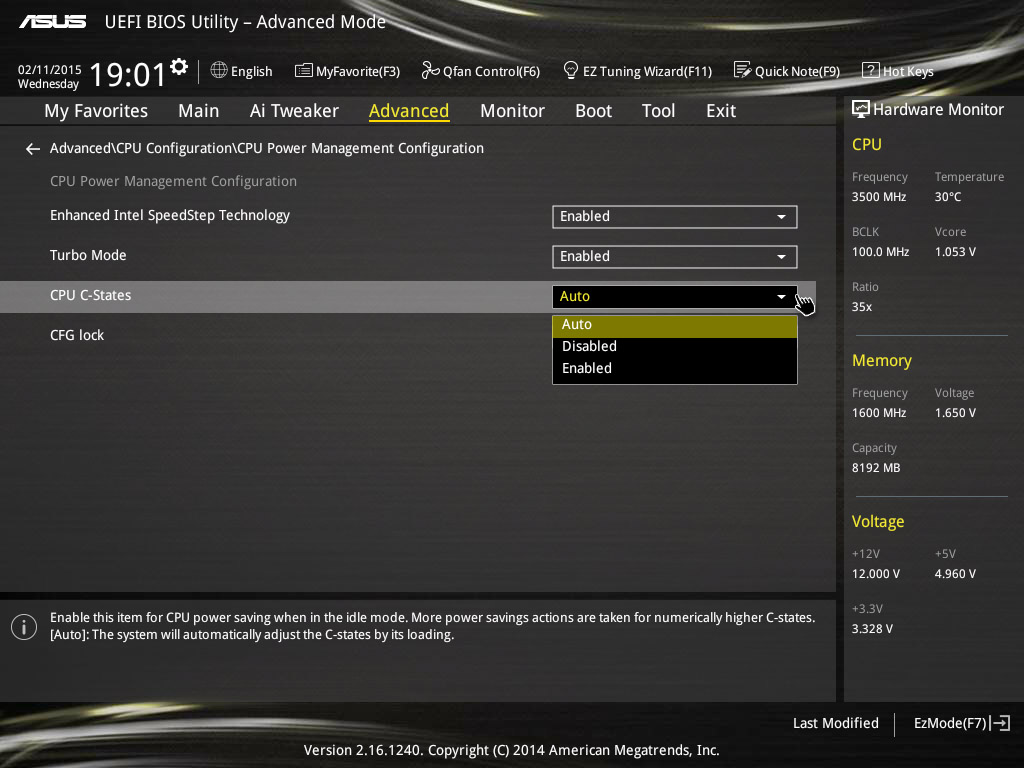Open the Tool tab

coord(658,111)
